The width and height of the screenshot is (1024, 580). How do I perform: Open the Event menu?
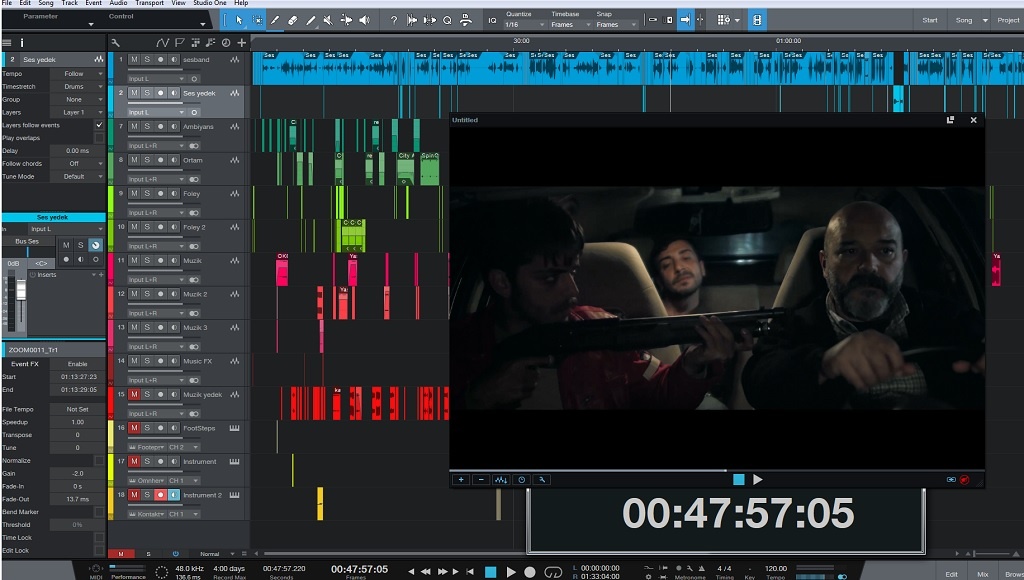pyautogui.click(x=94, y=3)
